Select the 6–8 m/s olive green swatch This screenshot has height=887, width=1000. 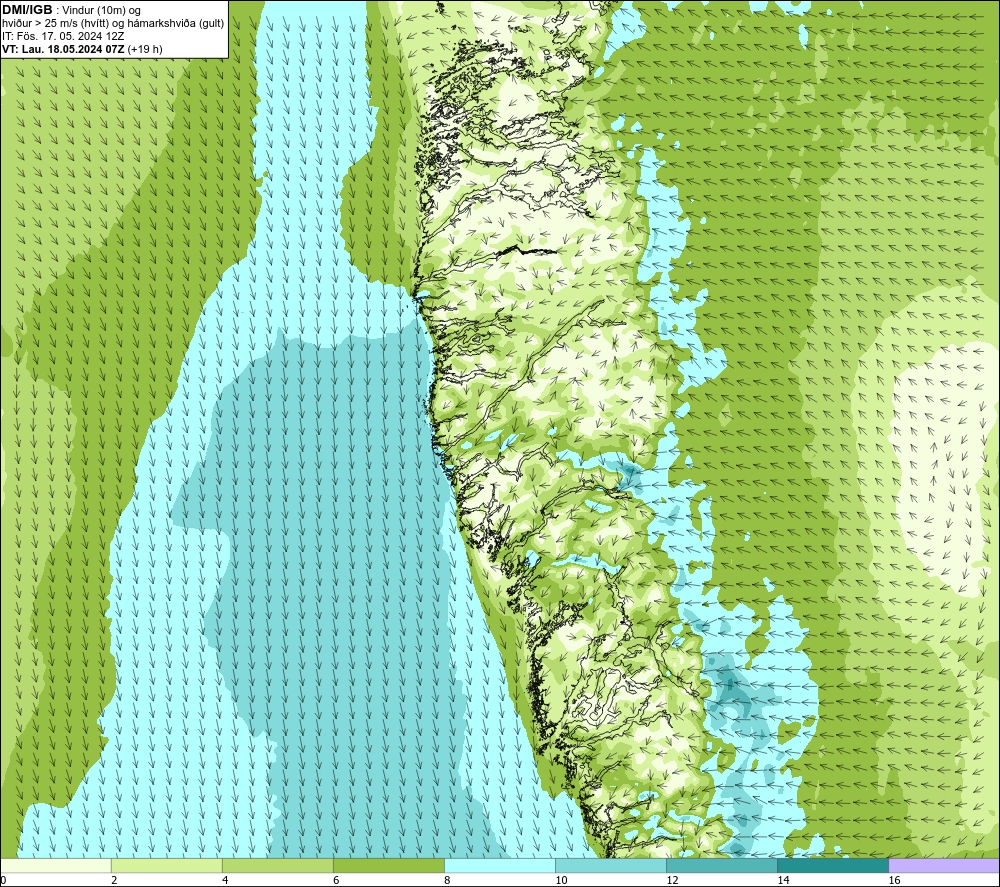(388, 865)
